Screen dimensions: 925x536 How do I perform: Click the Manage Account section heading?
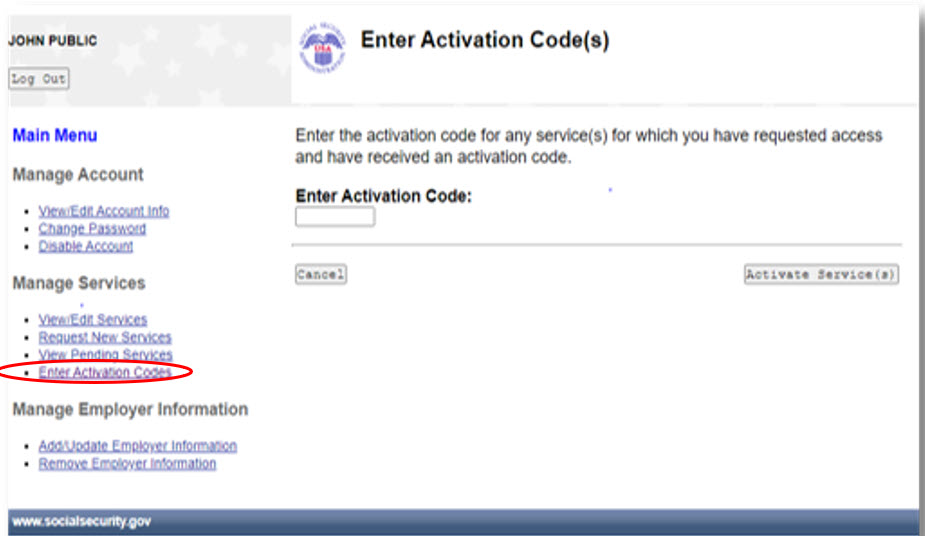[78, 175]
